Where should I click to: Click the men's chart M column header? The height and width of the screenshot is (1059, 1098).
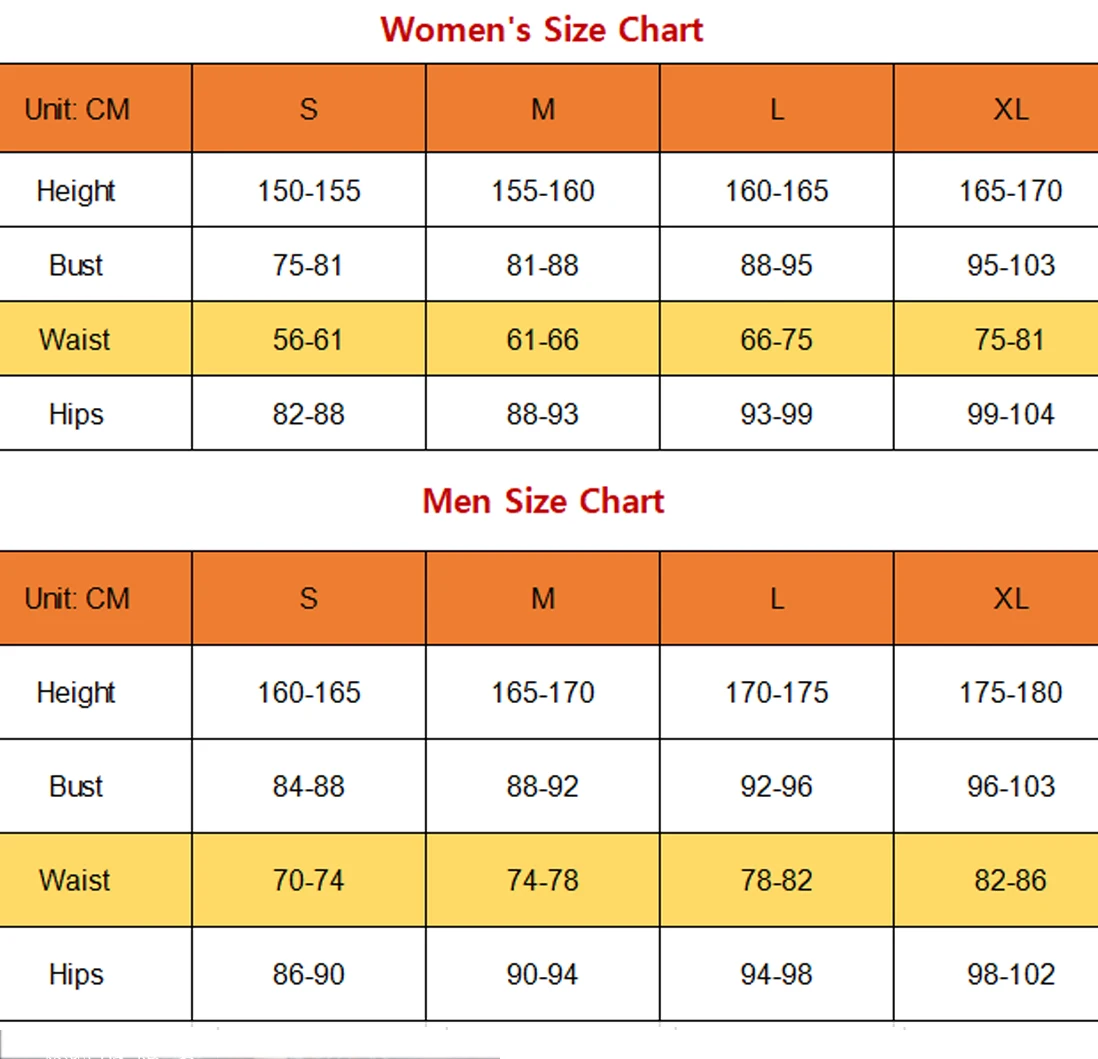point(542,598)
